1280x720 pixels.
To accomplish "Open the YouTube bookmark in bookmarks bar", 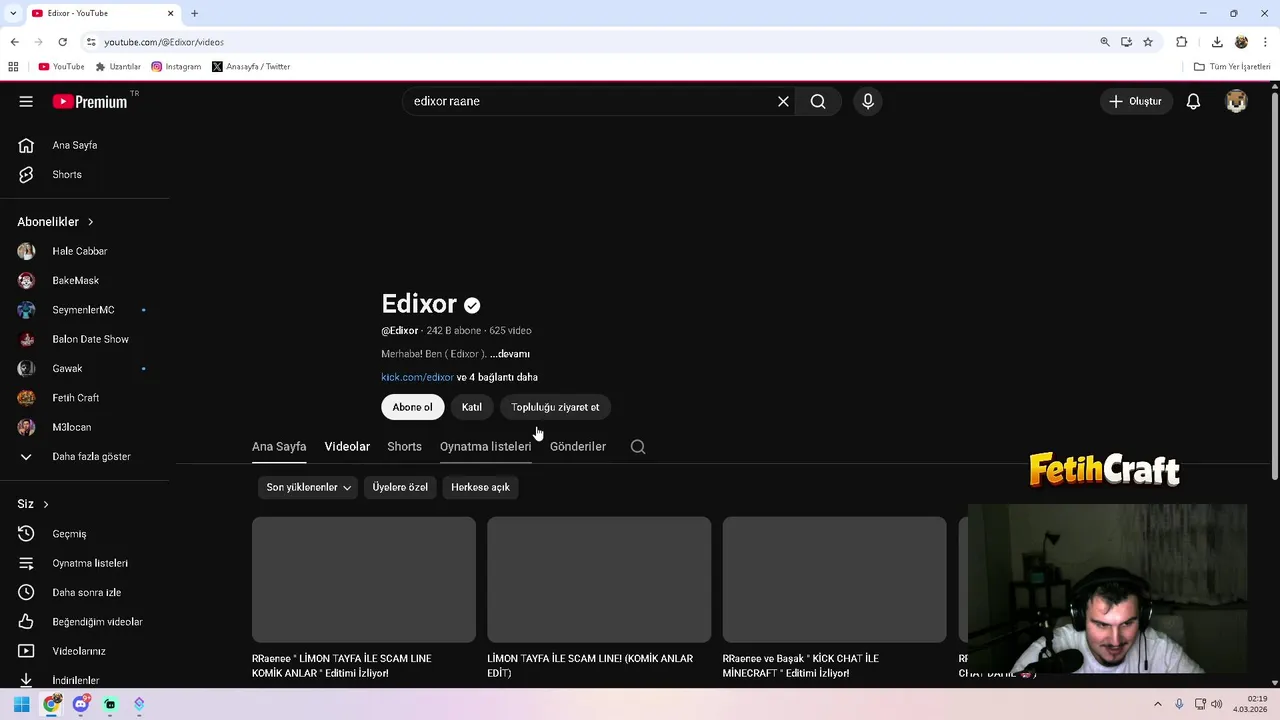I will pyautogui.click(x=61, y=66).
